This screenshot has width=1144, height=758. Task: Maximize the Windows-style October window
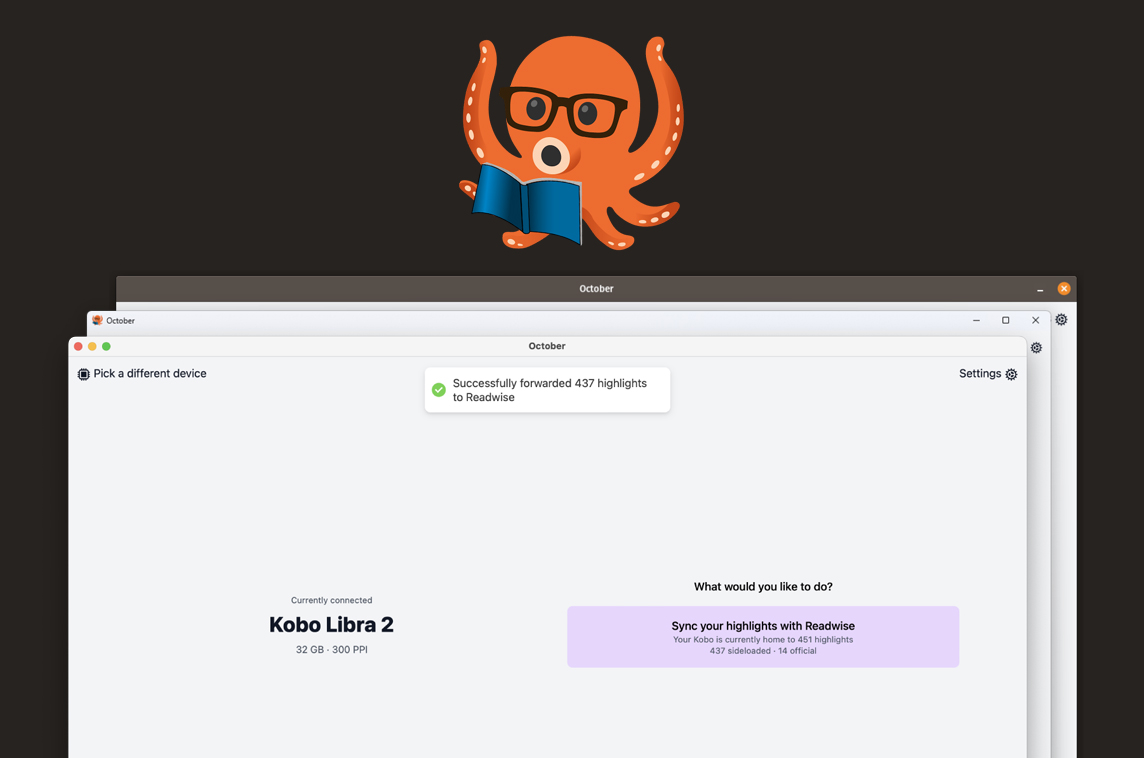coord(1005,320)
